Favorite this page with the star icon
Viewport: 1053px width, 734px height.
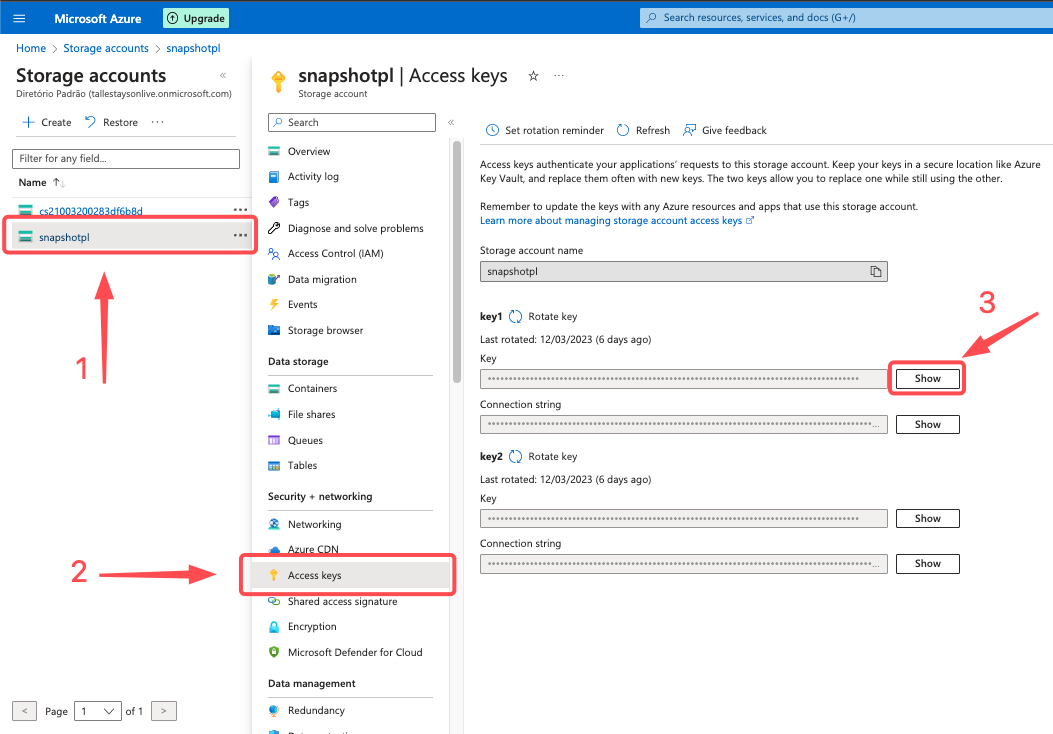533,76
